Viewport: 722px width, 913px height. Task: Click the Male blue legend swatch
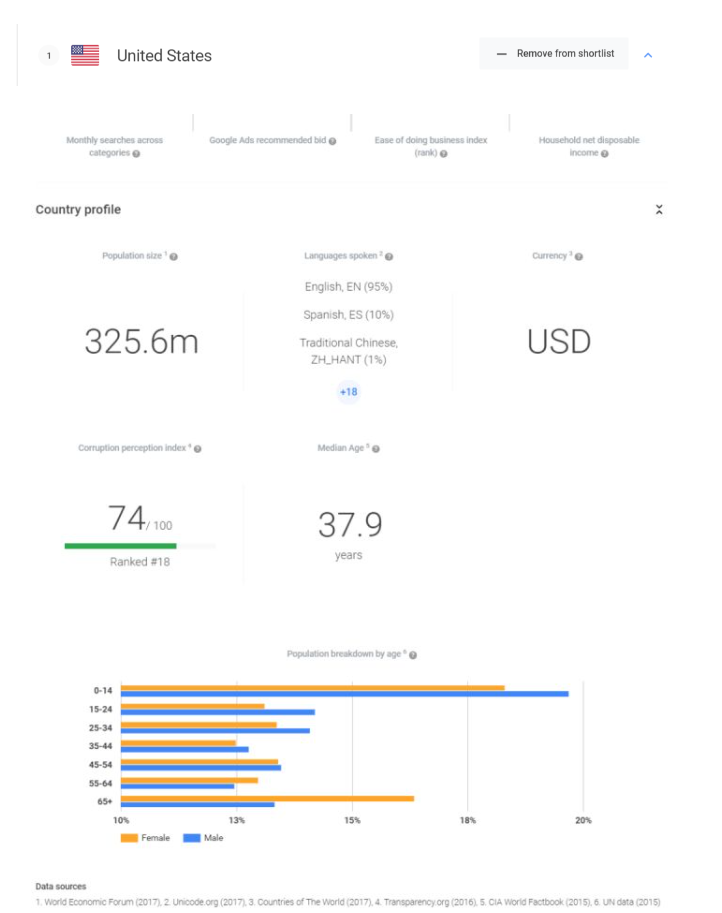click(x=192, y=838)
